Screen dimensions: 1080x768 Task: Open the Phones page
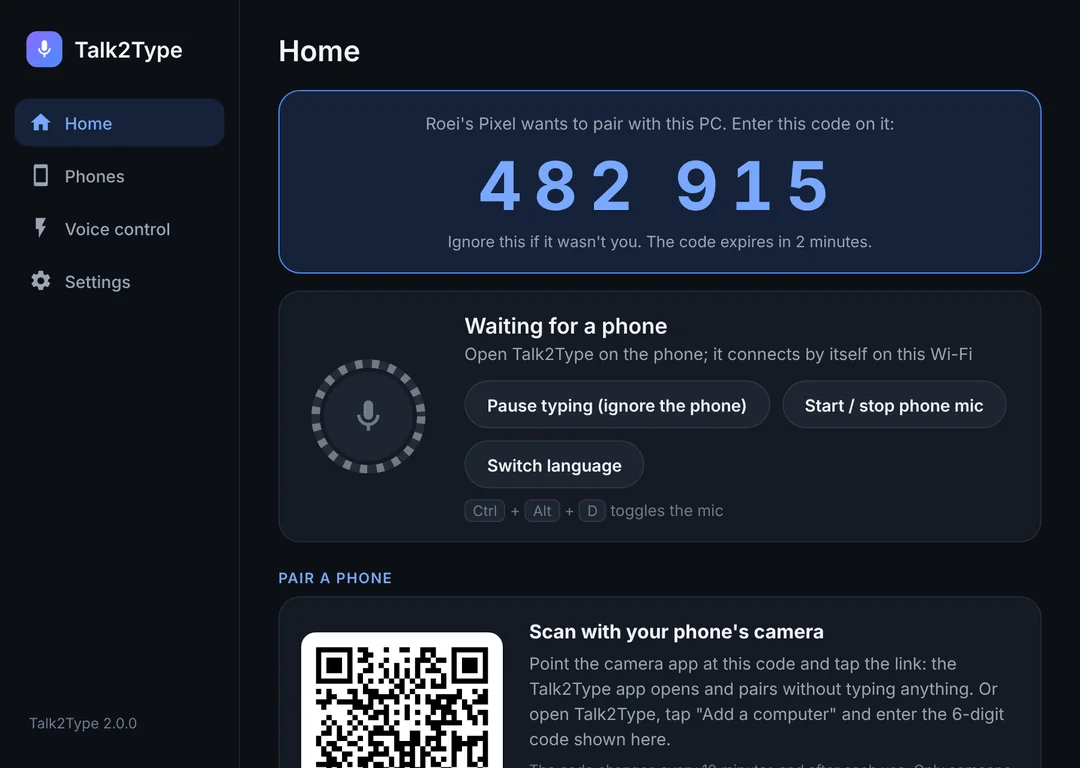119,176
